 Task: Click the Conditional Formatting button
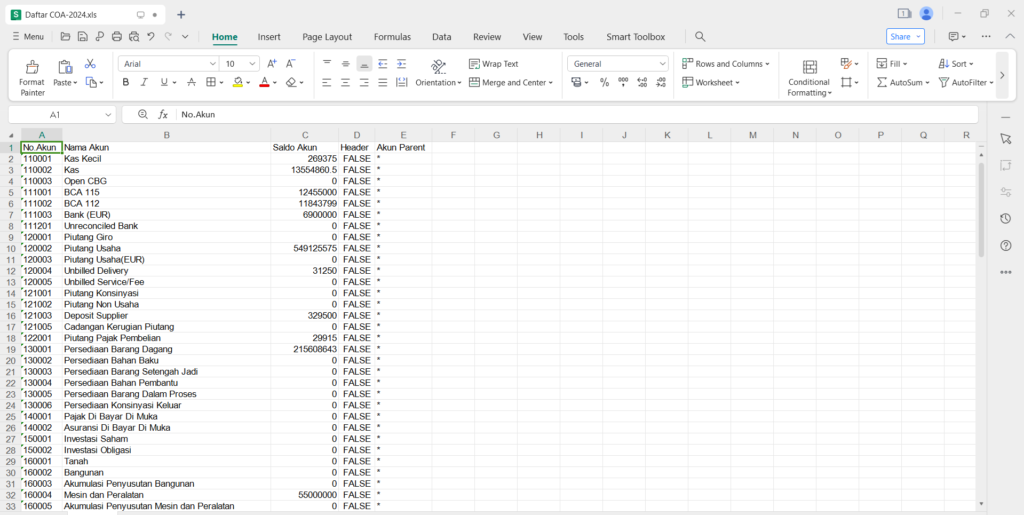pyautogui.click(x=809, y=78)
